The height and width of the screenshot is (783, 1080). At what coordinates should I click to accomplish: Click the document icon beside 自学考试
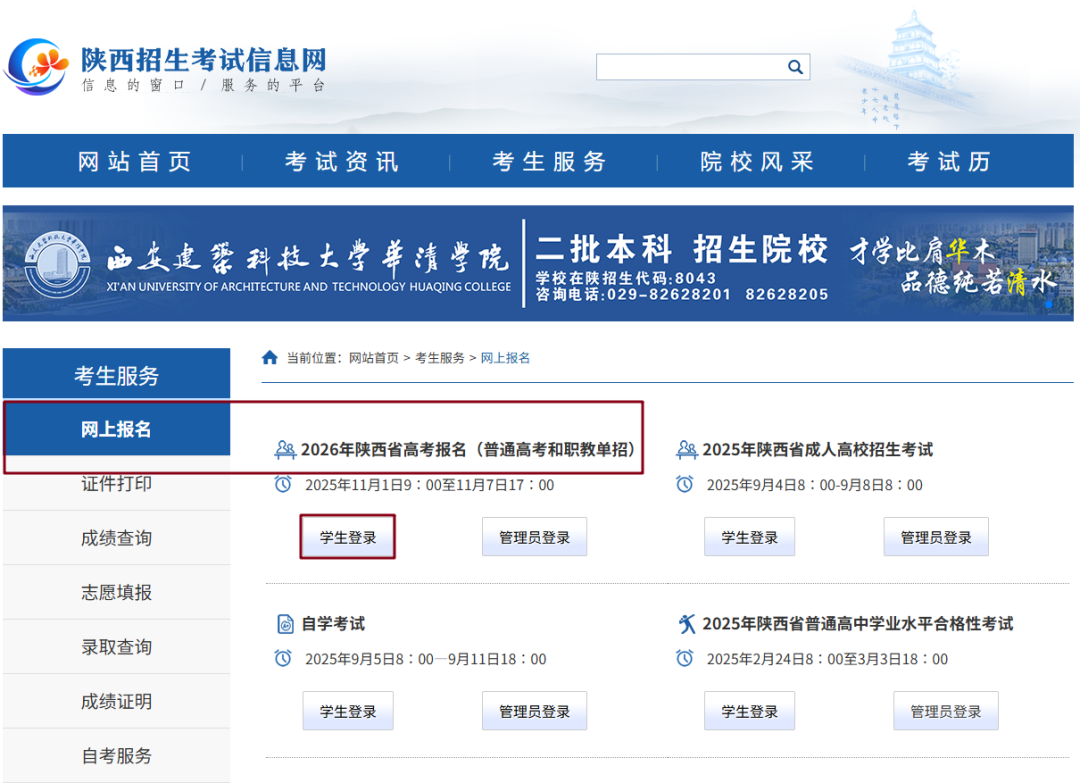point(284,623)
